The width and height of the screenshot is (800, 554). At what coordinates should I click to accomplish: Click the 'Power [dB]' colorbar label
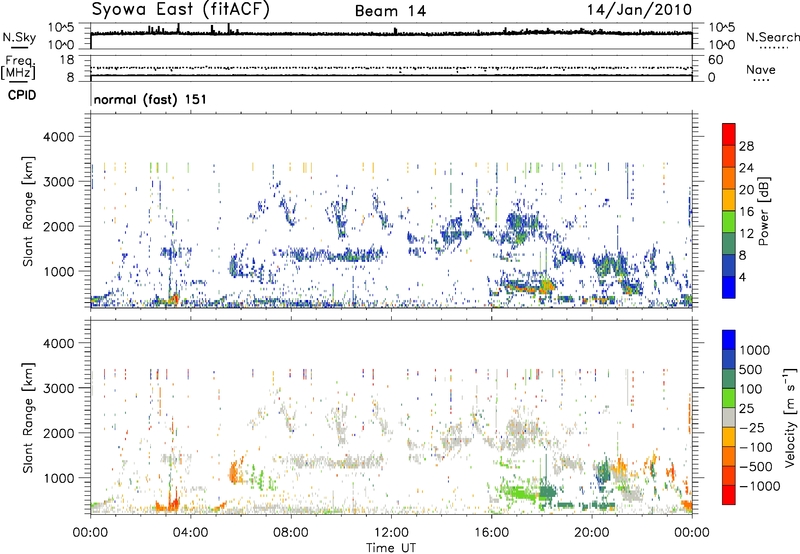763,211
